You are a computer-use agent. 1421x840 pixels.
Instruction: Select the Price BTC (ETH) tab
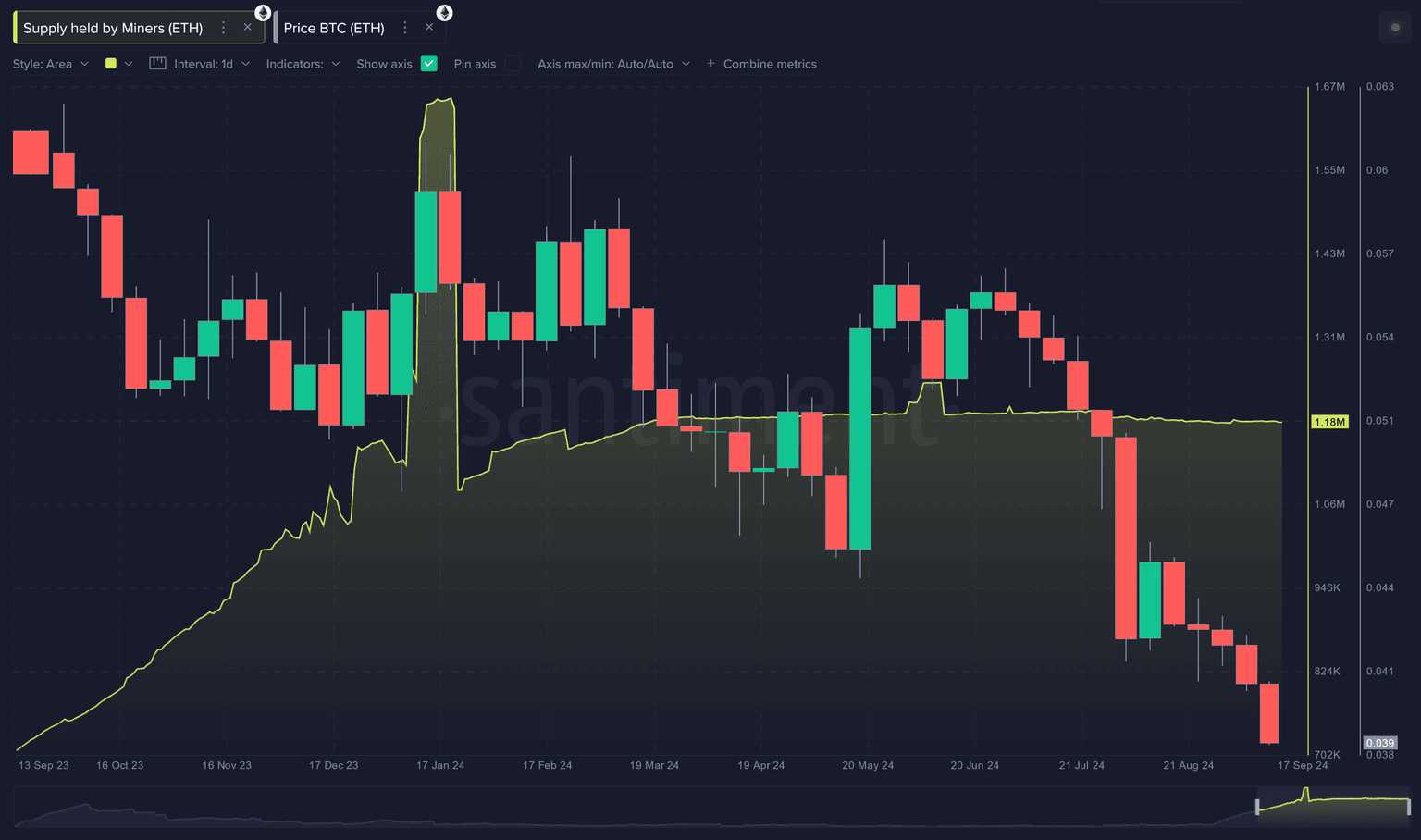[x=334, y=28]
